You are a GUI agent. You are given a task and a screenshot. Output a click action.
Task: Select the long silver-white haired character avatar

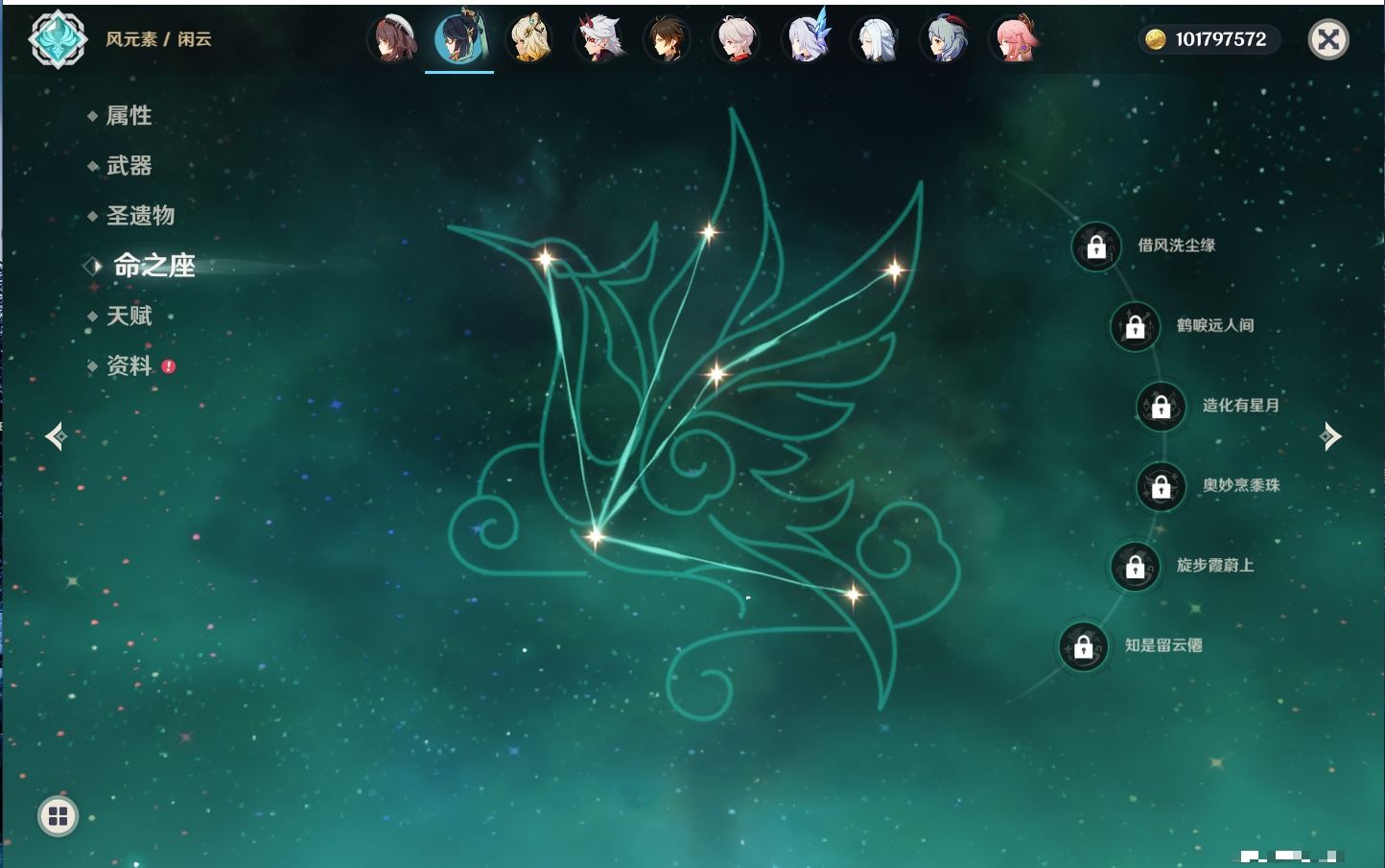(876, 39)
